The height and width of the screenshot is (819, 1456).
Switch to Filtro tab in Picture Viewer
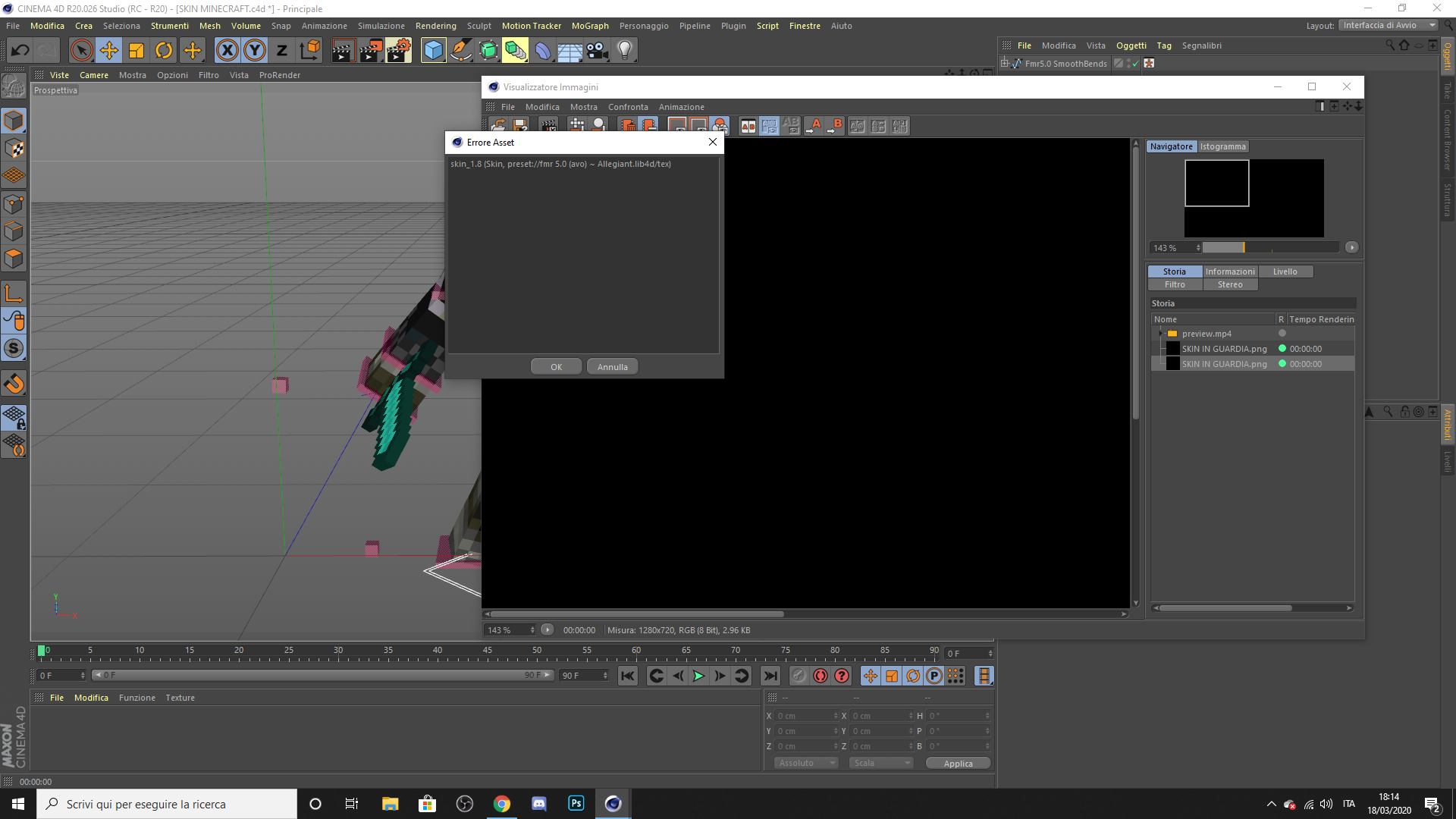1175,284
